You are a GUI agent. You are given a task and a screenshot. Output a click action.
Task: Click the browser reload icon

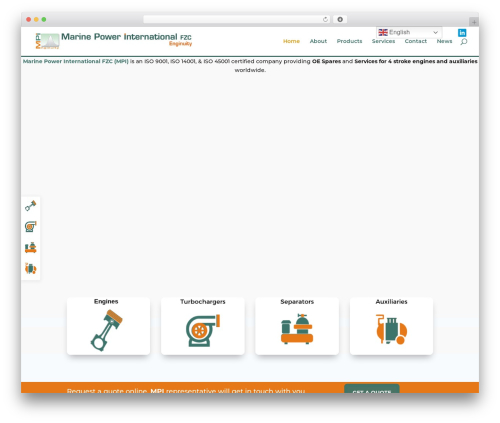pyautogui.click(x=325, y=20)
